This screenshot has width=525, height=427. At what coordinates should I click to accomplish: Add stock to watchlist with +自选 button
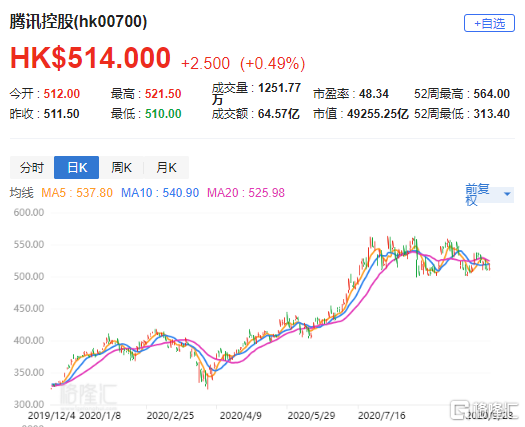click(x=489, y=23)
